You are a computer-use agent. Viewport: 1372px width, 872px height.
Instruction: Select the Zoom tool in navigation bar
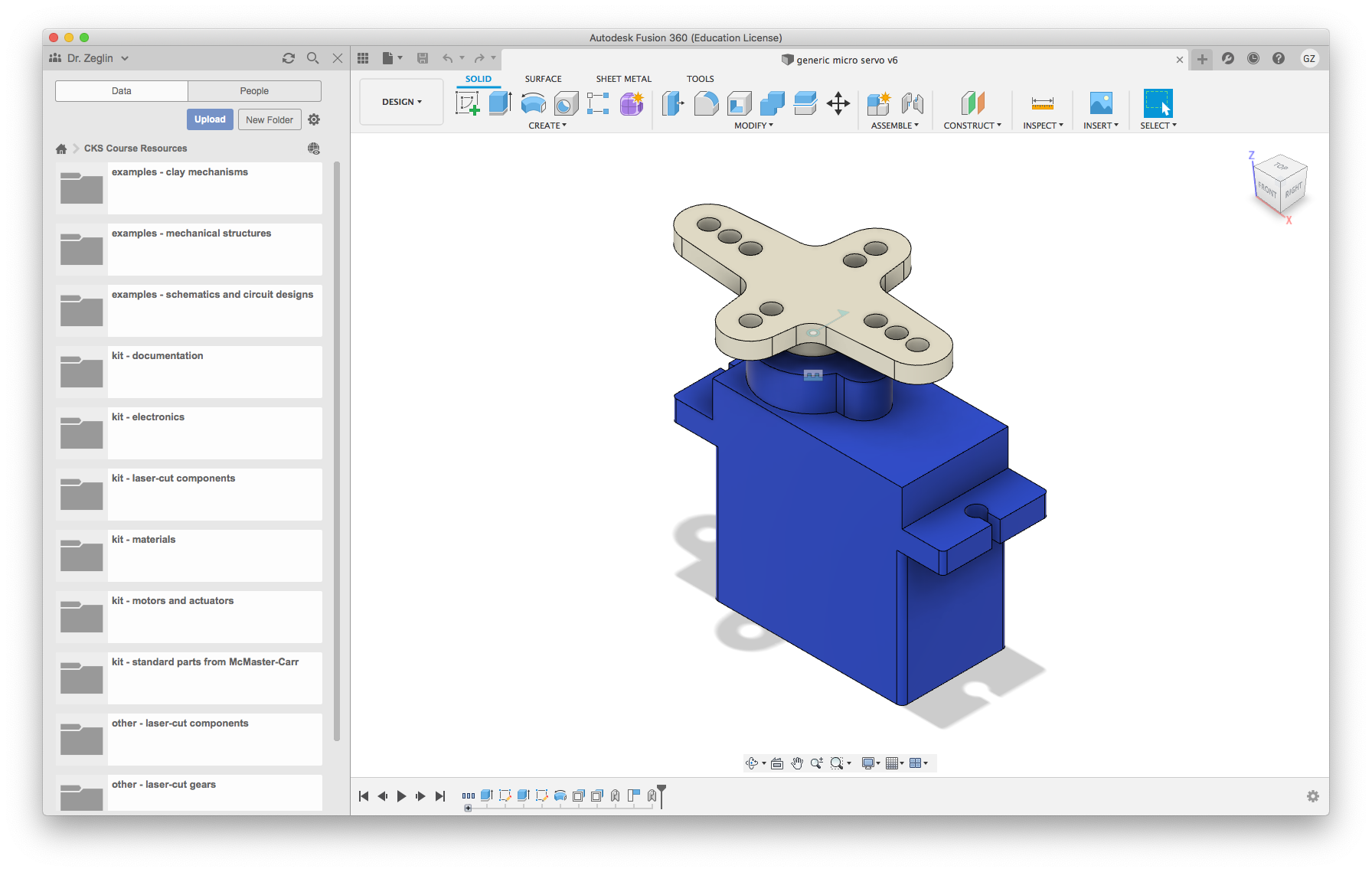point(817,763)
